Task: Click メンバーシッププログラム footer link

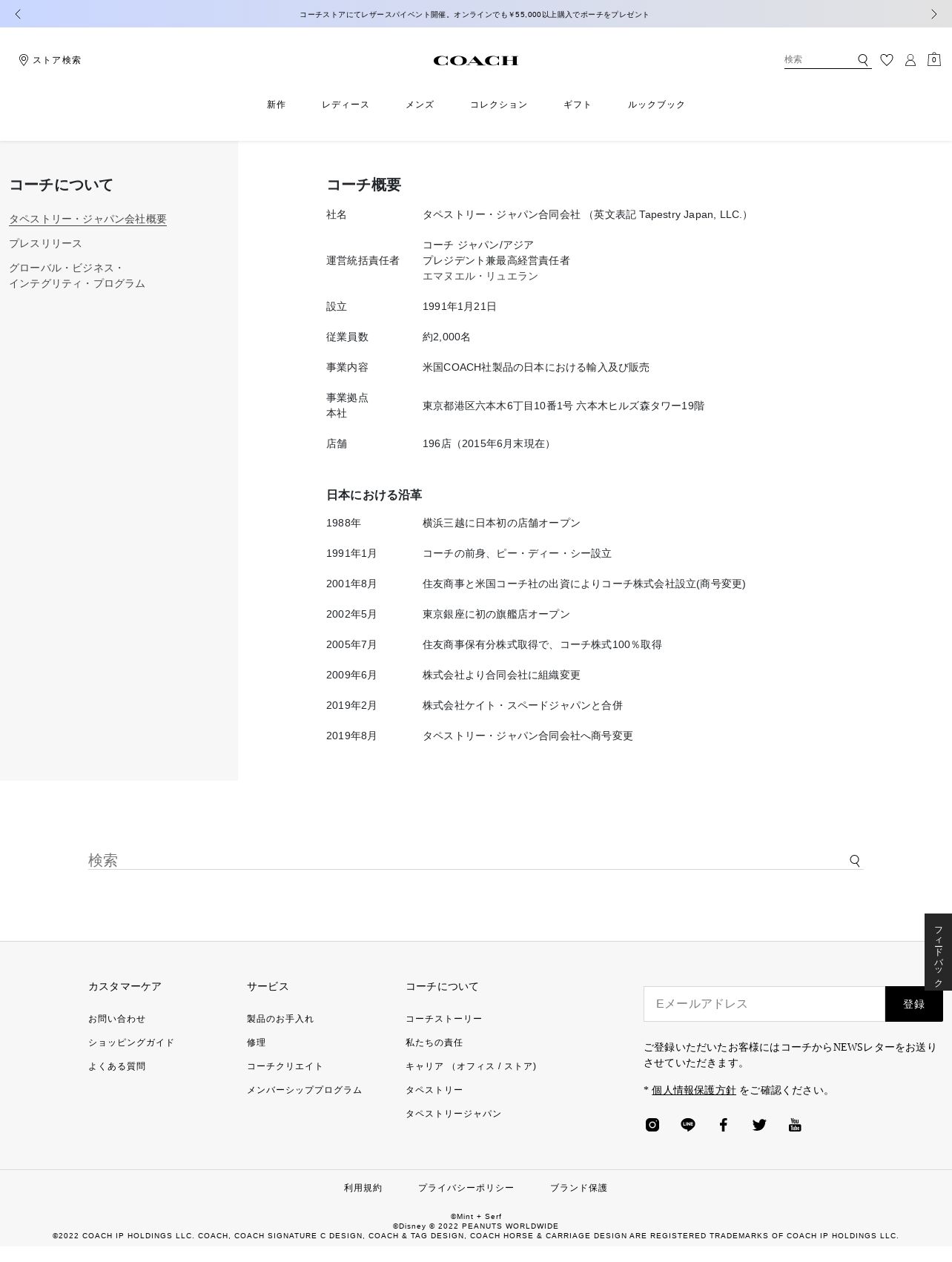Action: click(x=305, y=1090)
